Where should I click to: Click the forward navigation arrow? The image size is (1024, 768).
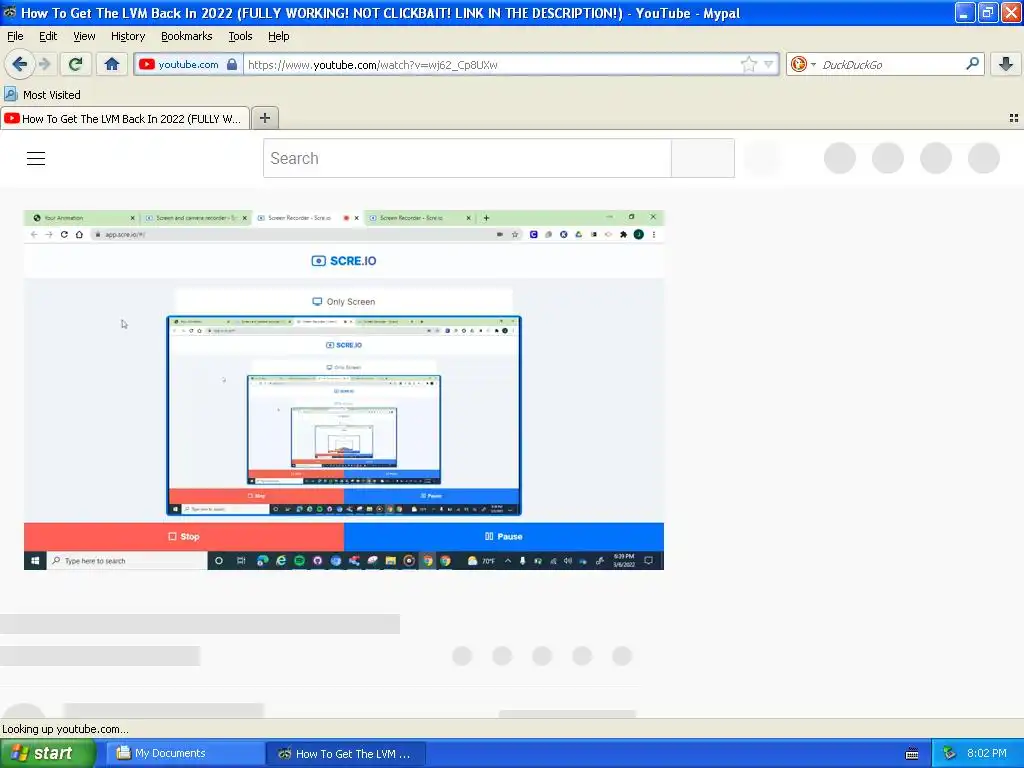pos(44,64)
